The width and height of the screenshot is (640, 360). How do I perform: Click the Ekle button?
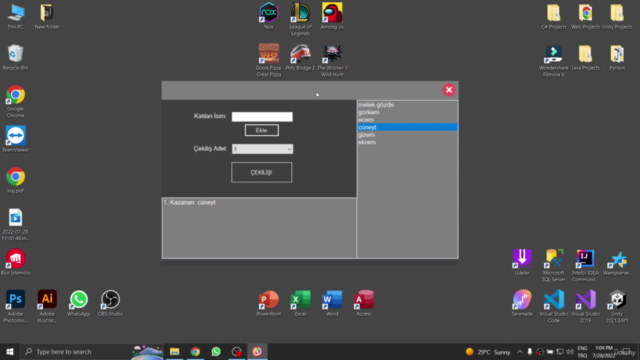[x=262, y=130]
